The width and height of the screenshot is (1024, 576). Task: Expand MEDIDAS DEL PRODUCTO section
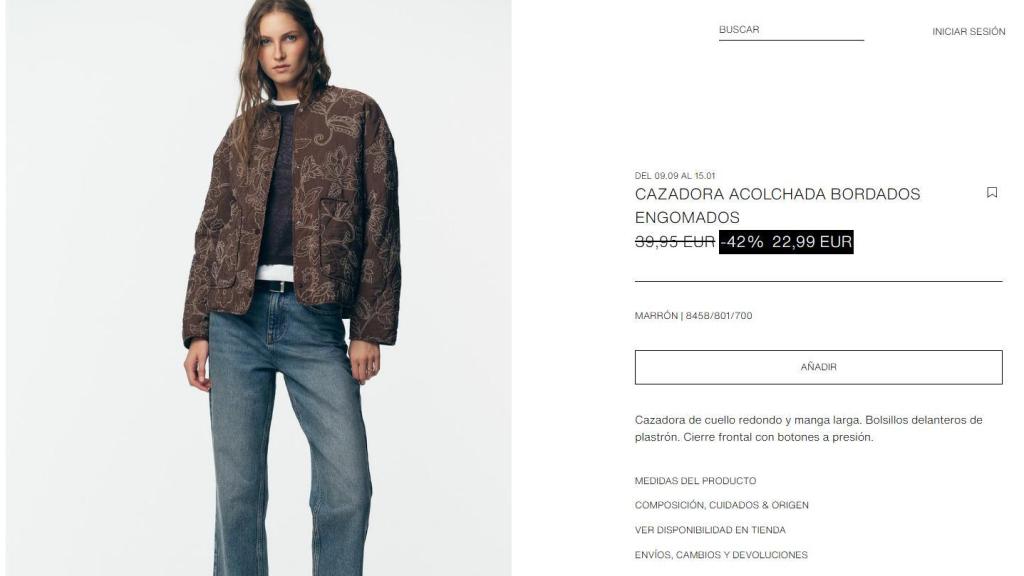tap(695, 481)
